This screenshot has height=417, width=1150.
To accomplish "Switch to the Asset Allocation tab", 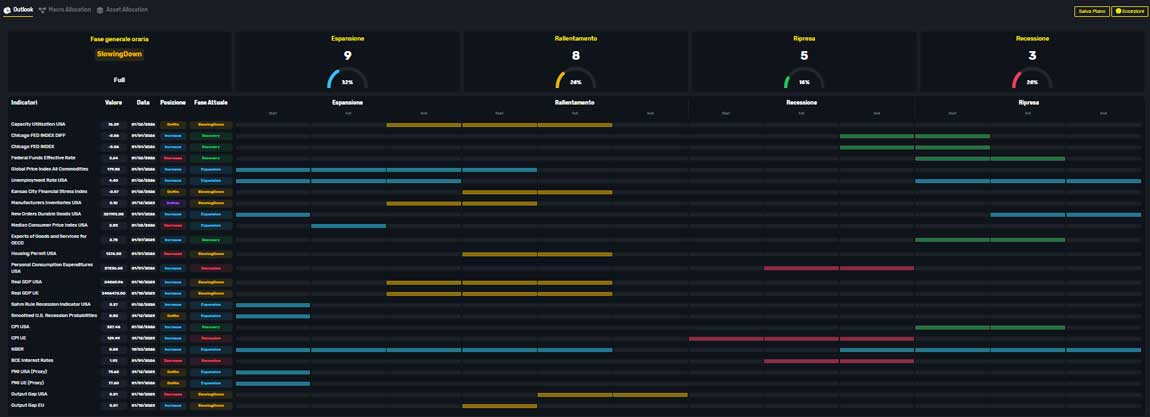I will pyautogui.click(x=126, y=10).
